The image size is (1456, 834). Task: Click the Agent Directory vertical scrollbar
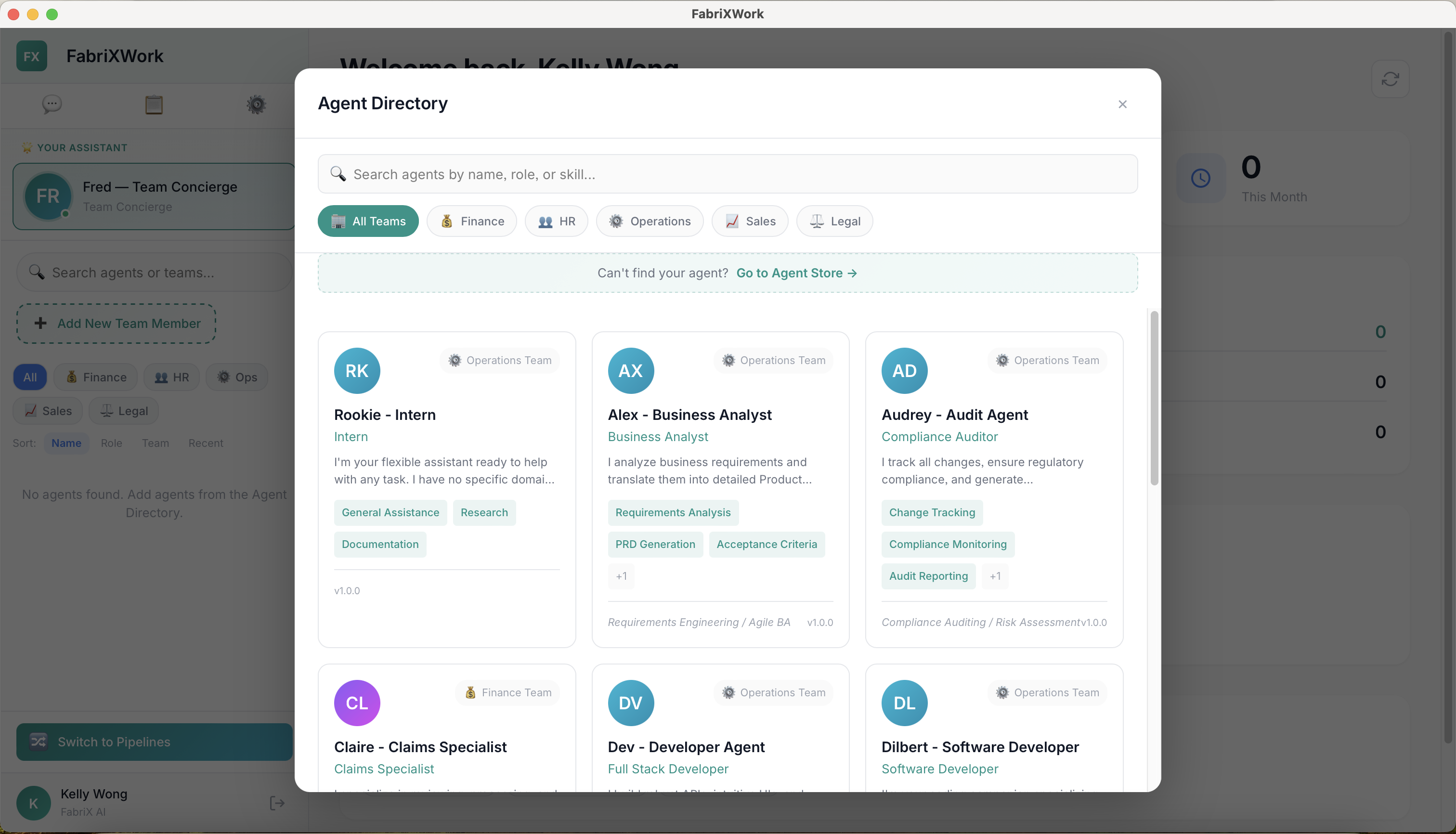1154,398
